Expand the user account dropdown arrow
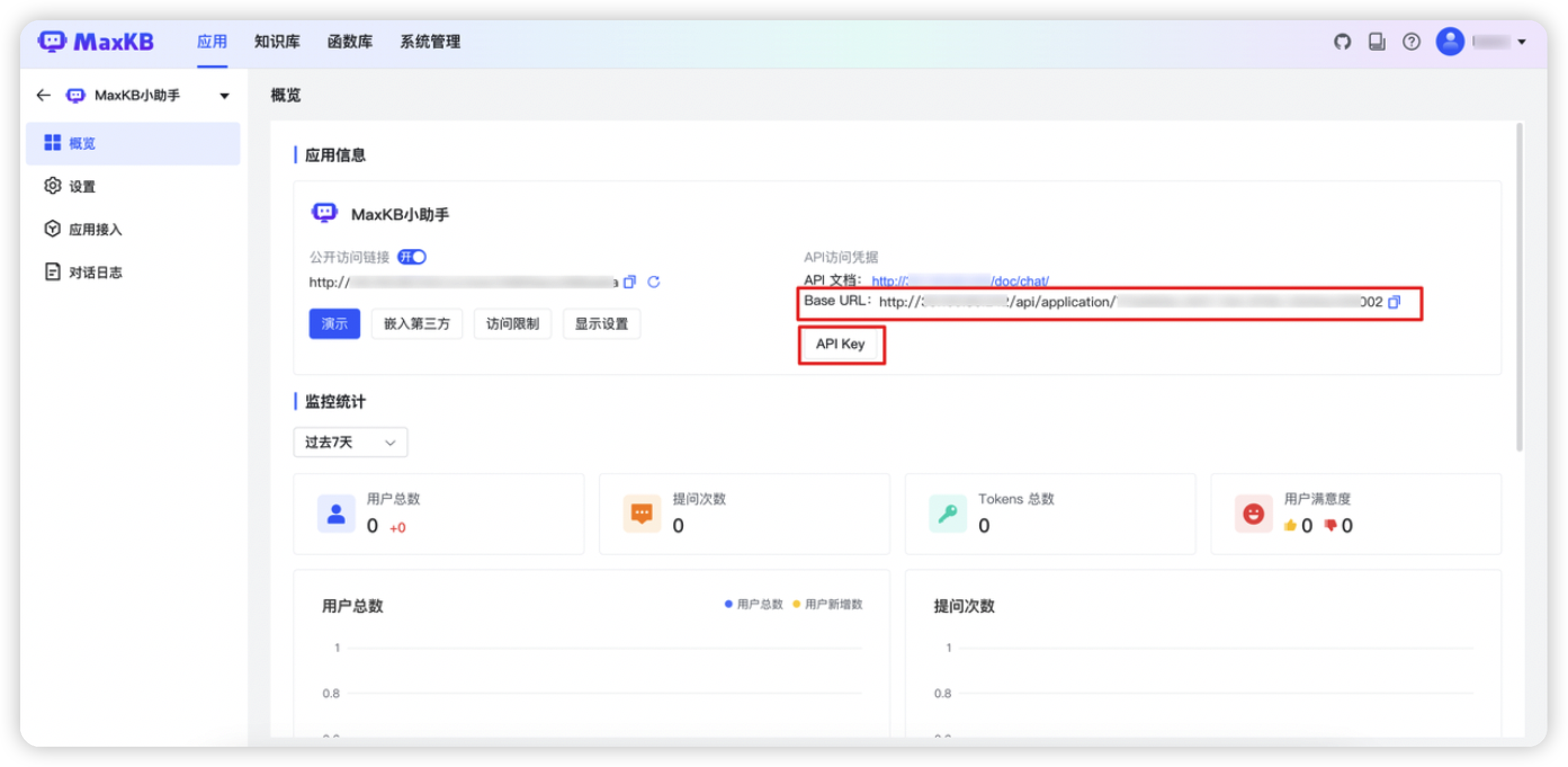1568x767 pixels. 1522,42
